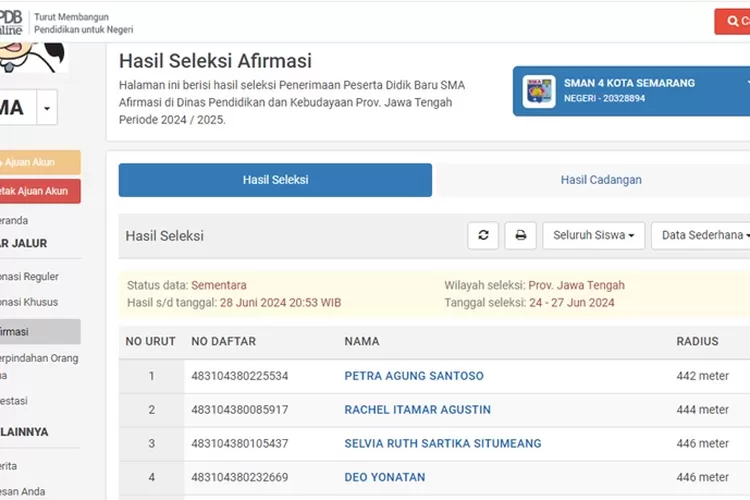Expand the SMA level selector arrow
The height and width of the screenshot is (500, 750).
(47, 108)
